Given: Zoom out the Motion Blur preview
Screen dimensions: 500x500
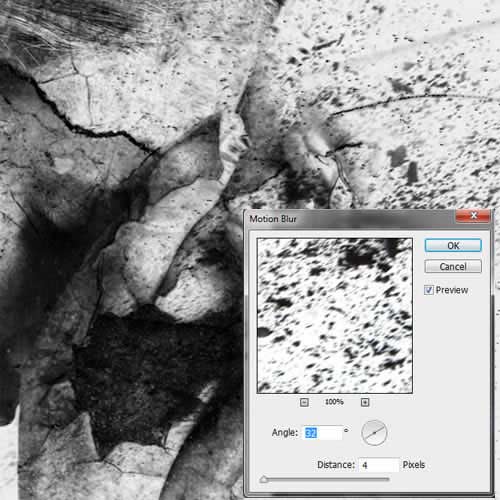Looking at the screenshot, I should pos(304,402).
